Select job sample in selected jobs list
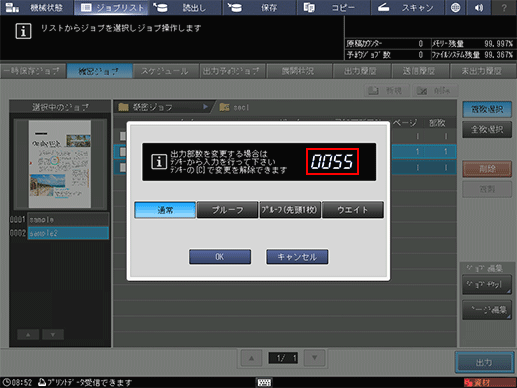 [68, 220]
